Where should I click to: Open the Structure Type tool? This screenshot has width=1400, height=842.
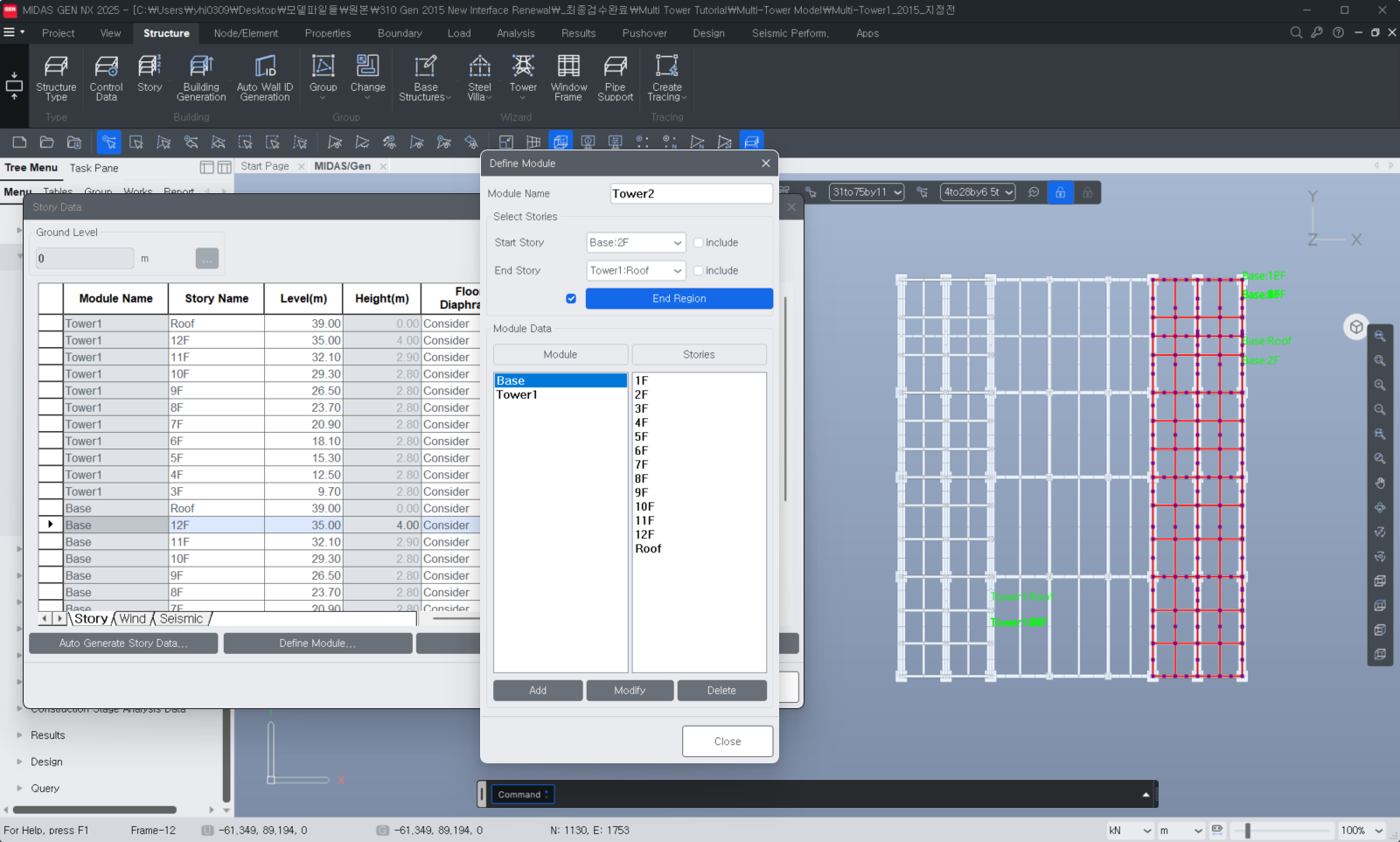tap(56, 77)
